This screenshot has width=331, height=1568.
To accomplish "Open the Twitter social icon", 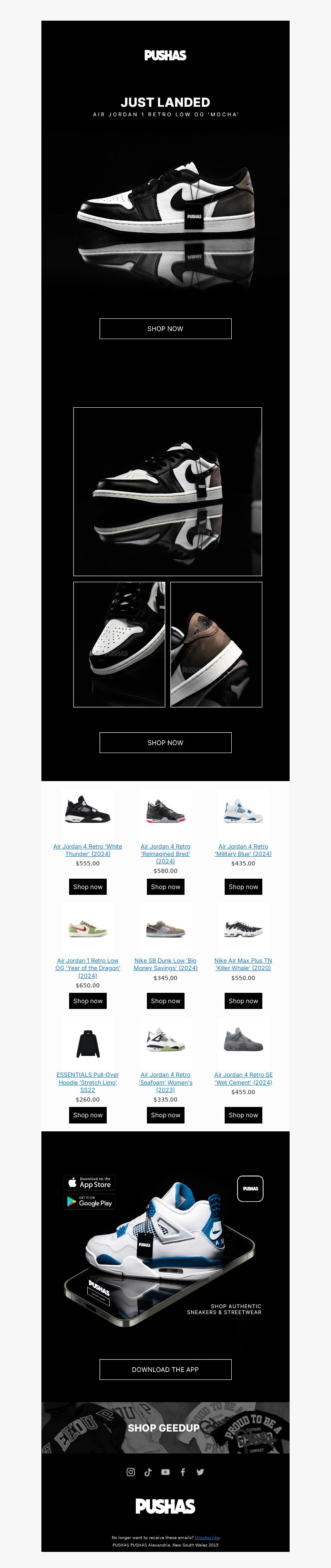I will [x=200, y=1472].
